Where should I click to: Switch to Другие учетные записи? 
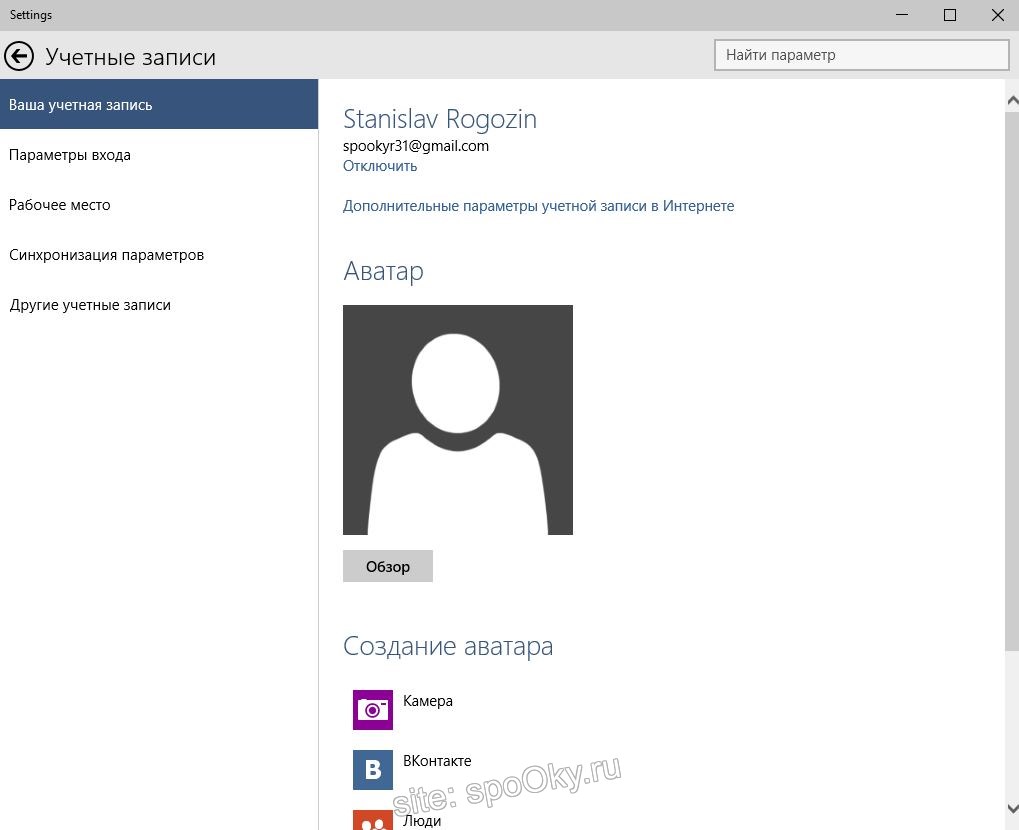pos(90,305)
